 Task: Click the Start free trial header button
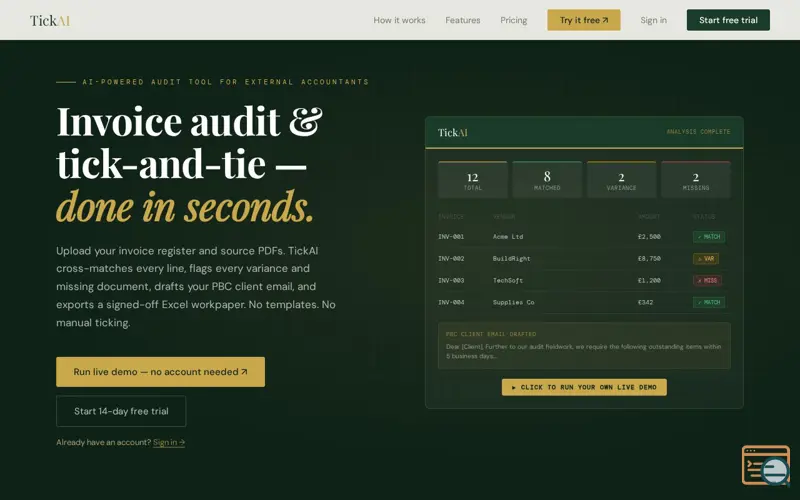pos(728,20)
